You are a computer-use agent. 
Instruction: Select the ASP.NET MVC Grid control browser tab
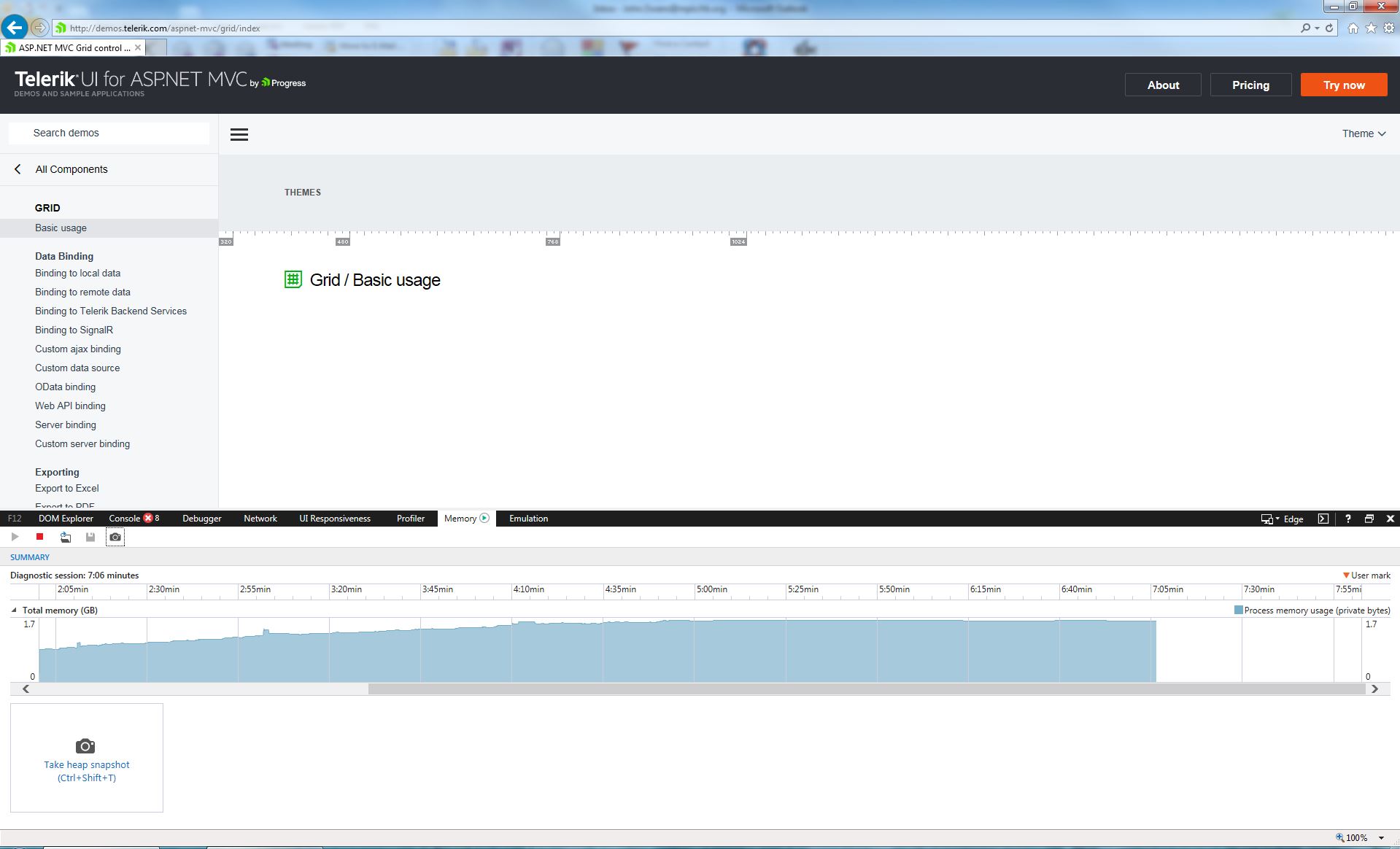point(73,47)
